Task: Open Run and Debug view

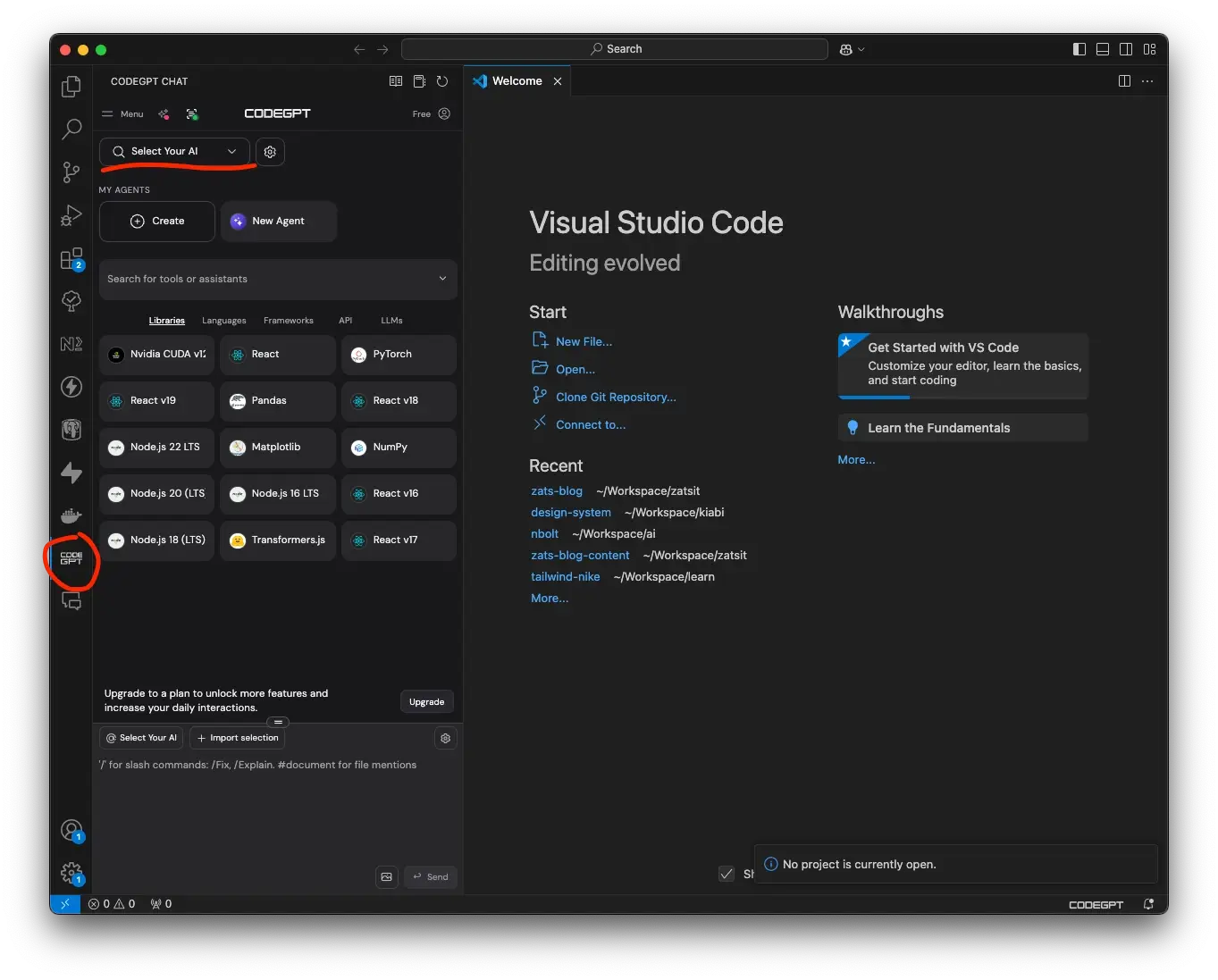Action: 71,215
